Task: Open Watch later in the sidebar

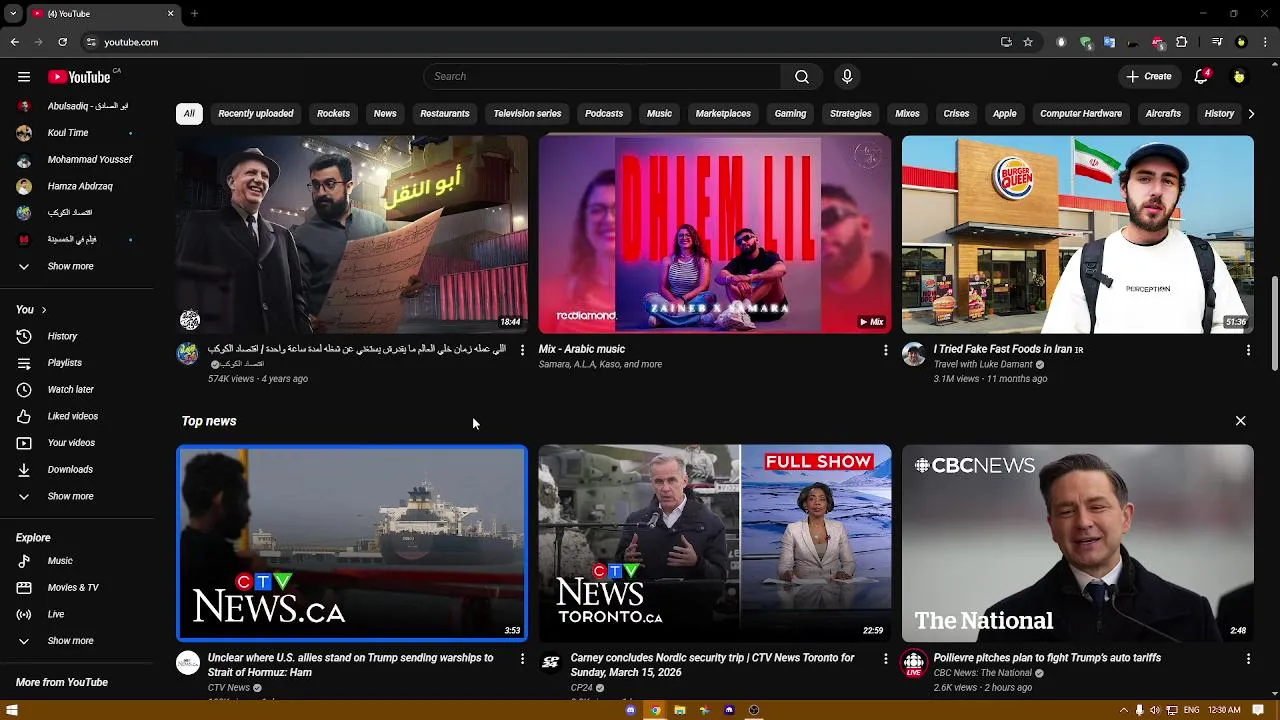Action: tap(70, 389)
